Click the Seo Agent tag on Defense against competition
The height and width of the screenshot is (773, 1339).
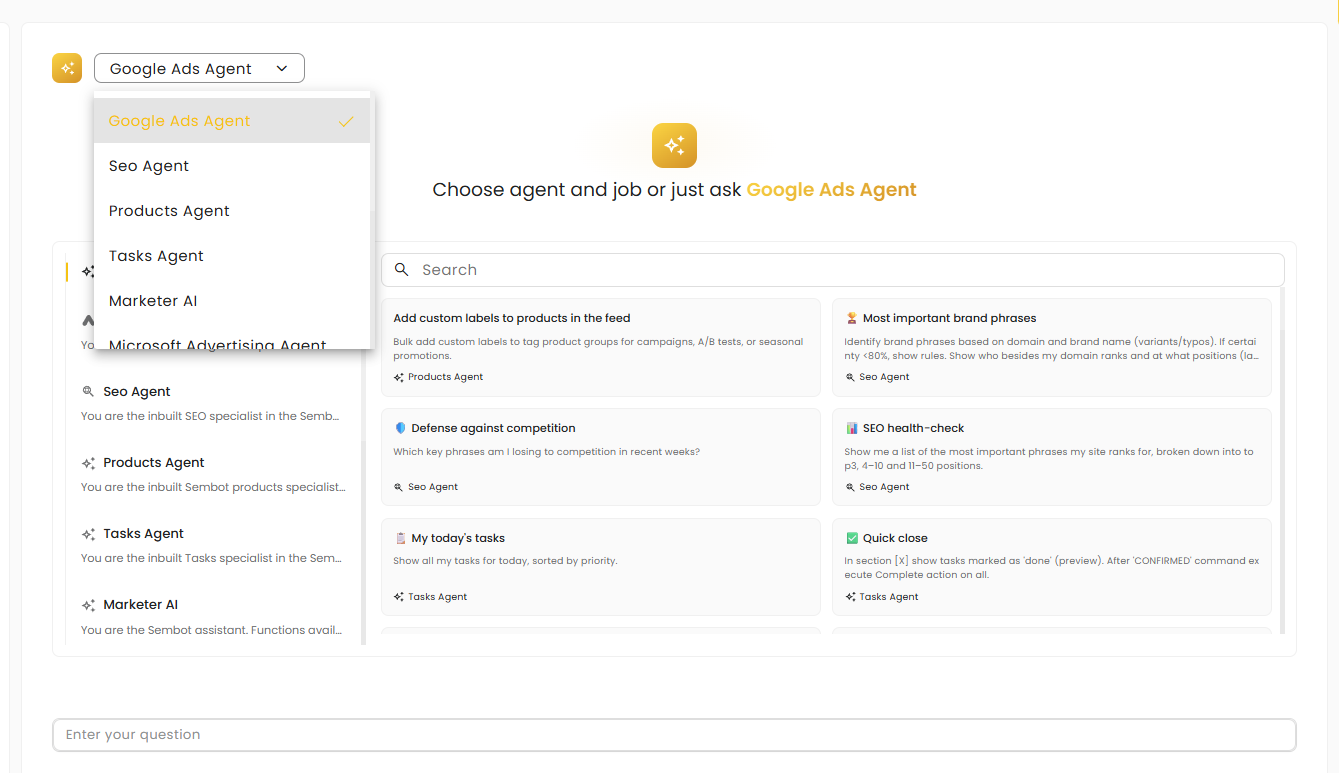(426, 487)
